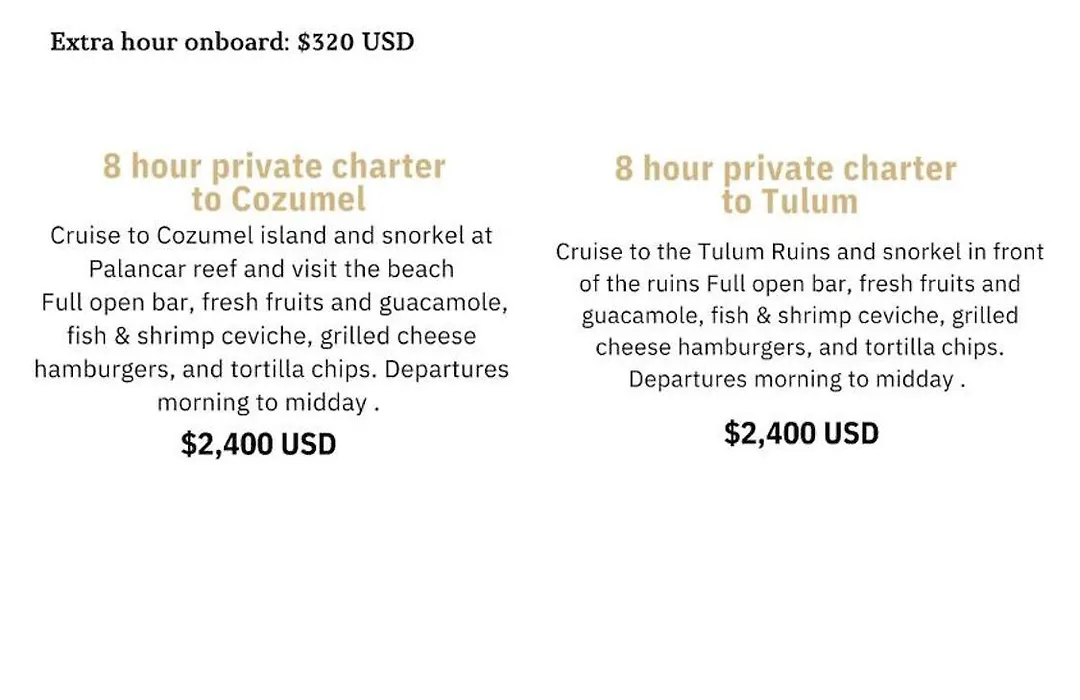1080x700 pixels.
Task: Click 'Full open bar, fresh fruits and guacamole' Cozumel line
Action: [x=274, y=302]
